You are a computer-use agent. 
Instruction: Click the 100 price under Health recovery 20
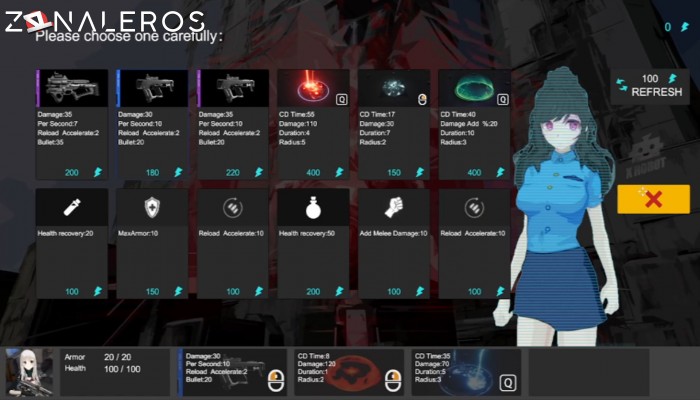(72, 292)
